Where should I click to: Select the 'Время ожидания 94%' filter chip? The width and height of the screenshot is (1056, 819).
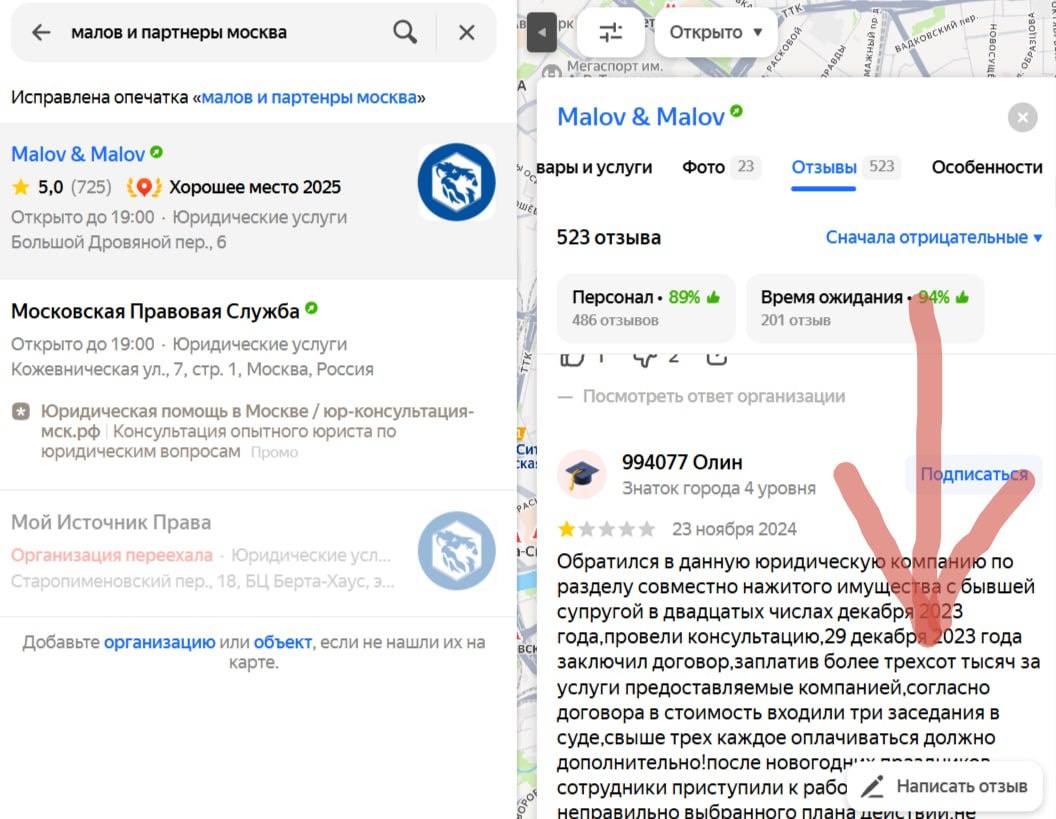click(865, 308)
